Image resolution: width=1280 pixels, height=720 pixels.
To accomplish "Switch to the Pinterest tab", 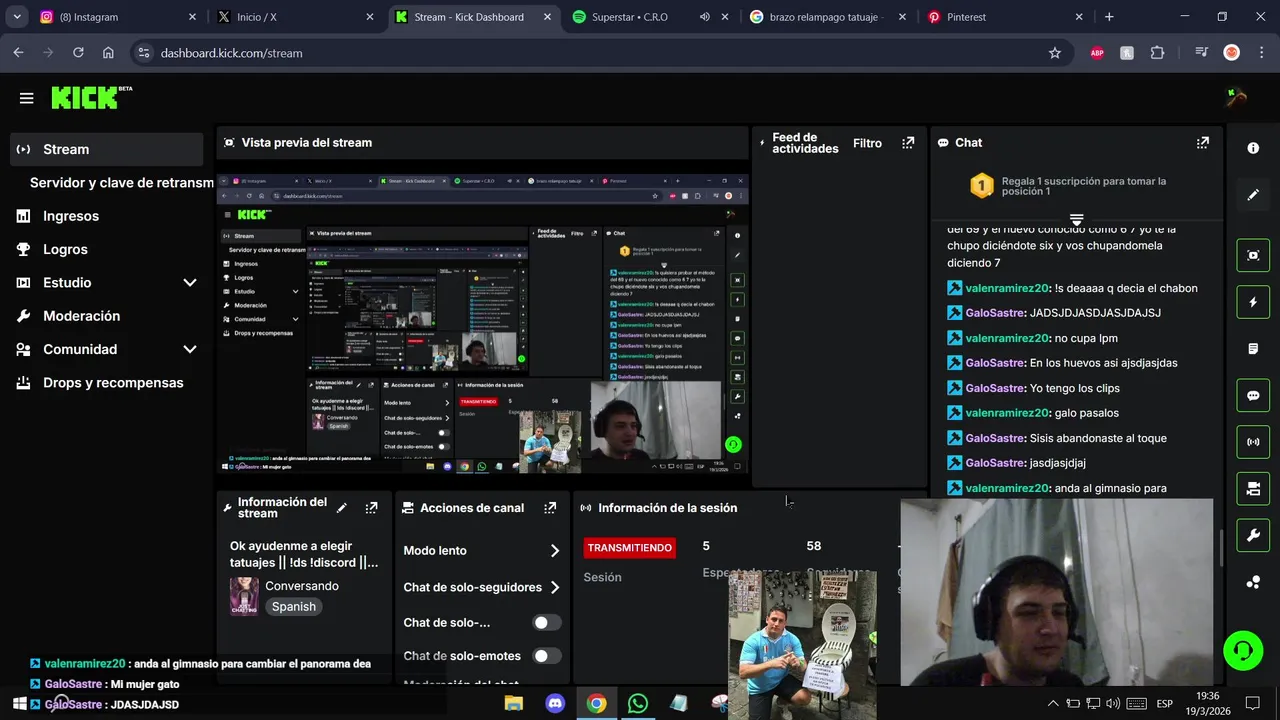I will pyautogui.click(x=1005, y=17).
